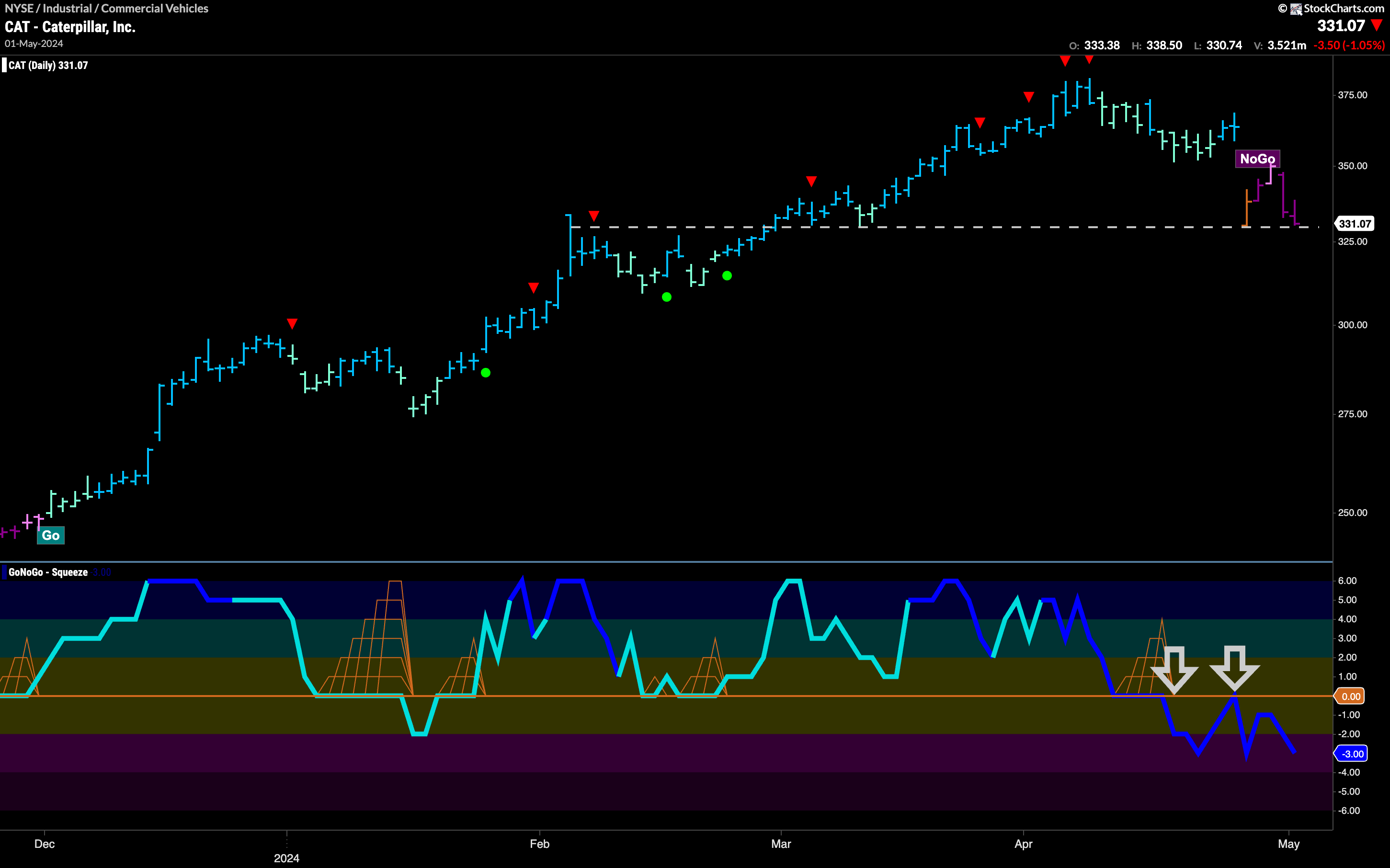Click the blue -3.00 oscillator value tag
This screenshot has height=868, width=1390.
[1351, 754]
